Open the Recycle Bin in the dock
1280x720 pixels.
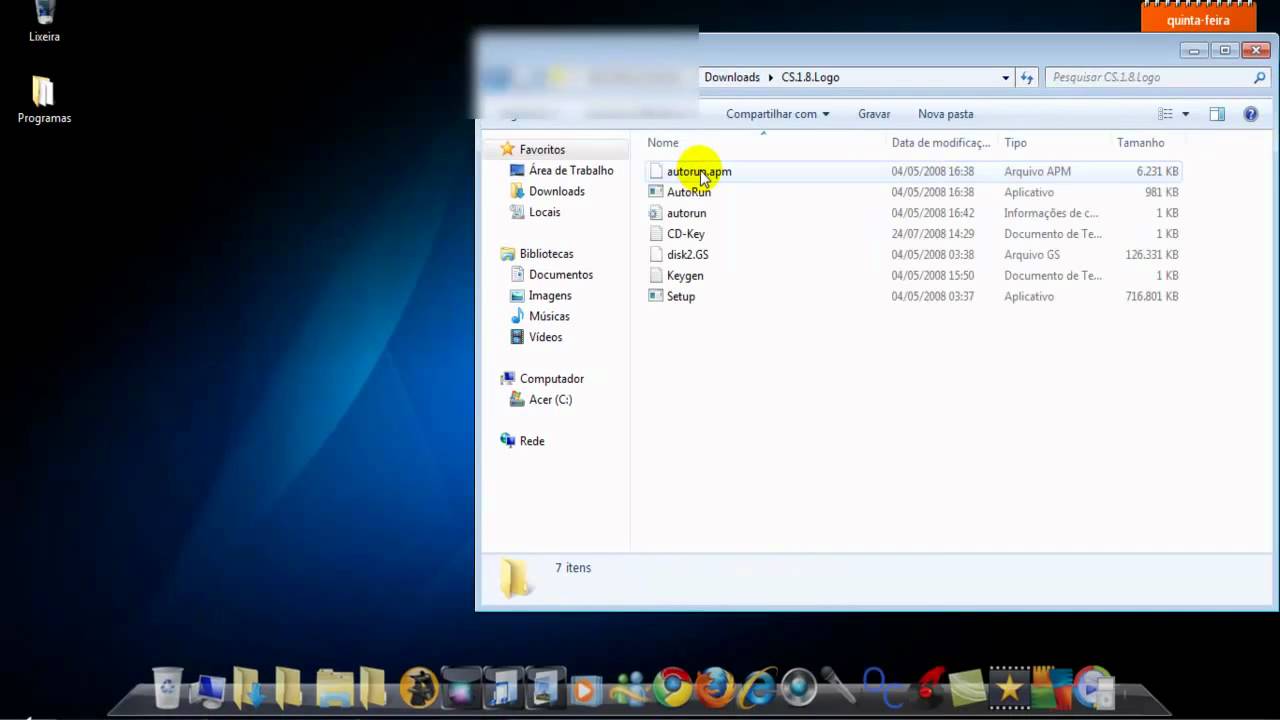coord(168,687)
